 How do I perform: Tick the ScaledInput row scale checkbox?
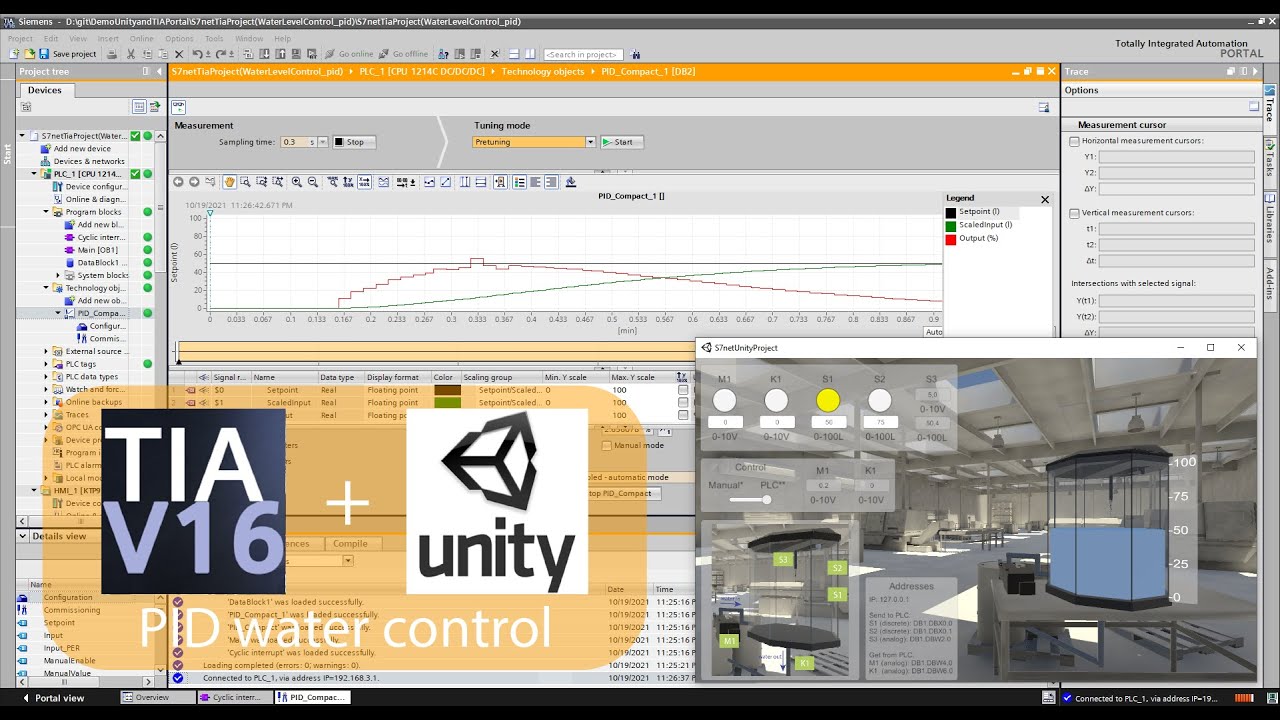click(x=683, y=402)
